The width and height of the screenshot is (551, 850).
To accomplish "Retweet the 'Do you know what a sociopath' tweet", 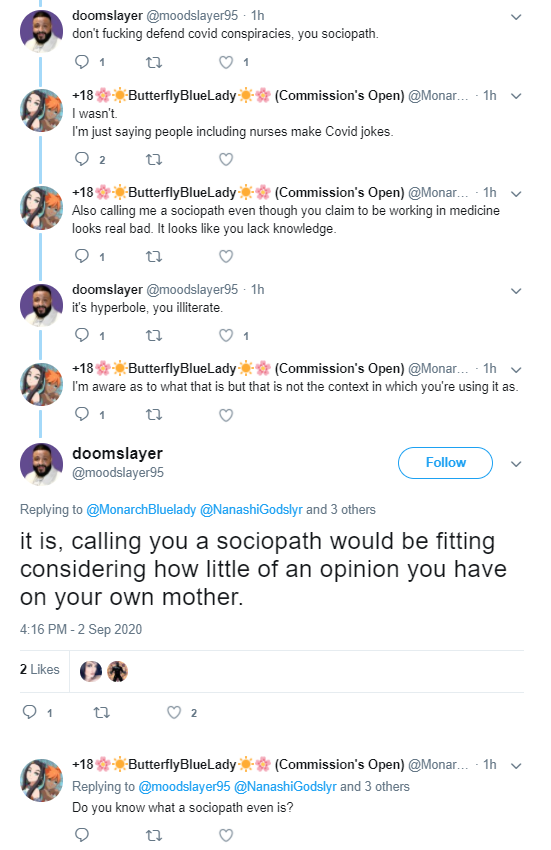I will coord(154,835).
